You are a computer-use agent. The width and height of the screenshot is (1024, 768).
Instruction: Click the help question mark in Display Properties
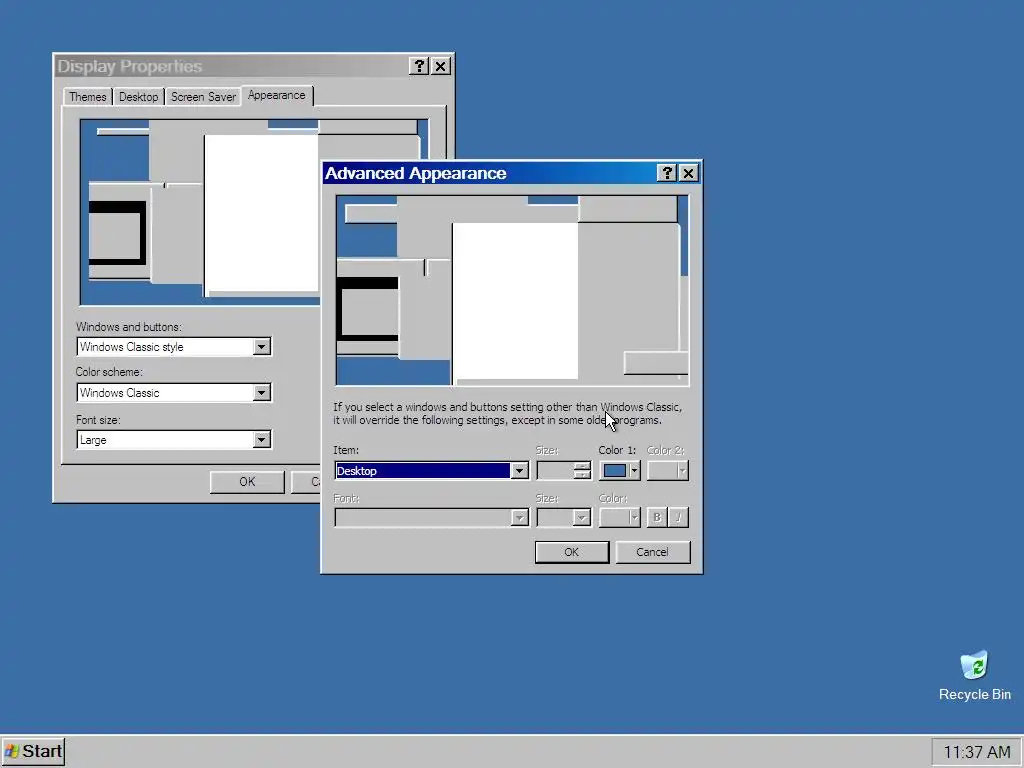click(419, 66)
